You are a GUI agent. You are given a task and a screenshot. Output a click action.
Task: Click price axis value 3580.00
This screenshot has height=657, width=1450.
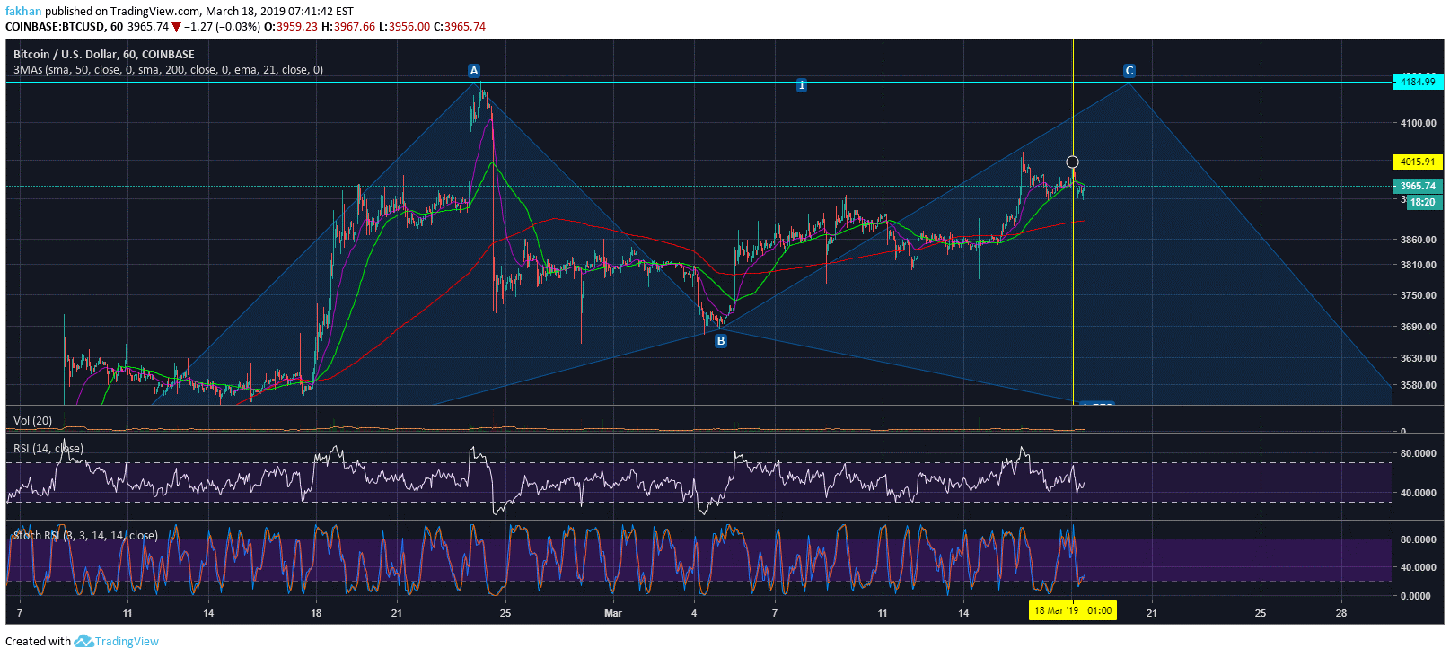(1417, 385)
